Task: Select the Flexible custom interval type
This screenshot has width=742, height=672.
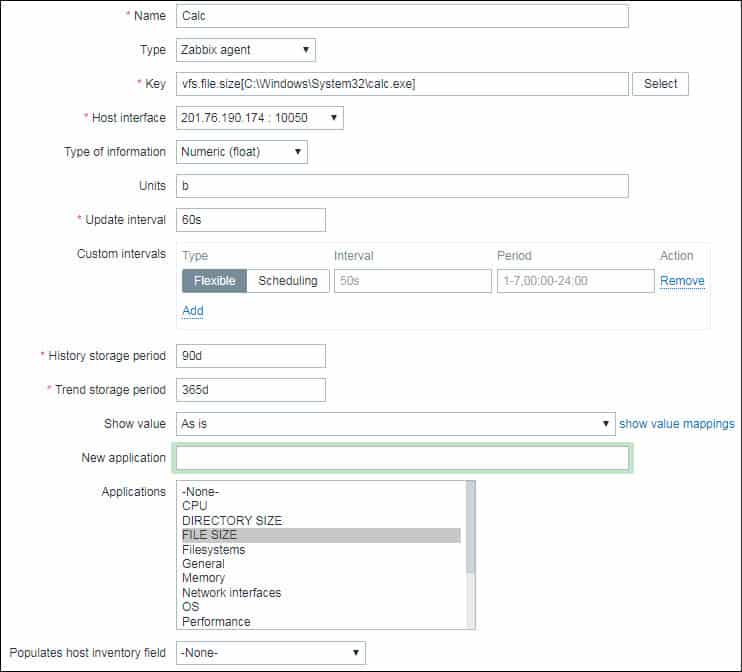Action: click(214, 281)
